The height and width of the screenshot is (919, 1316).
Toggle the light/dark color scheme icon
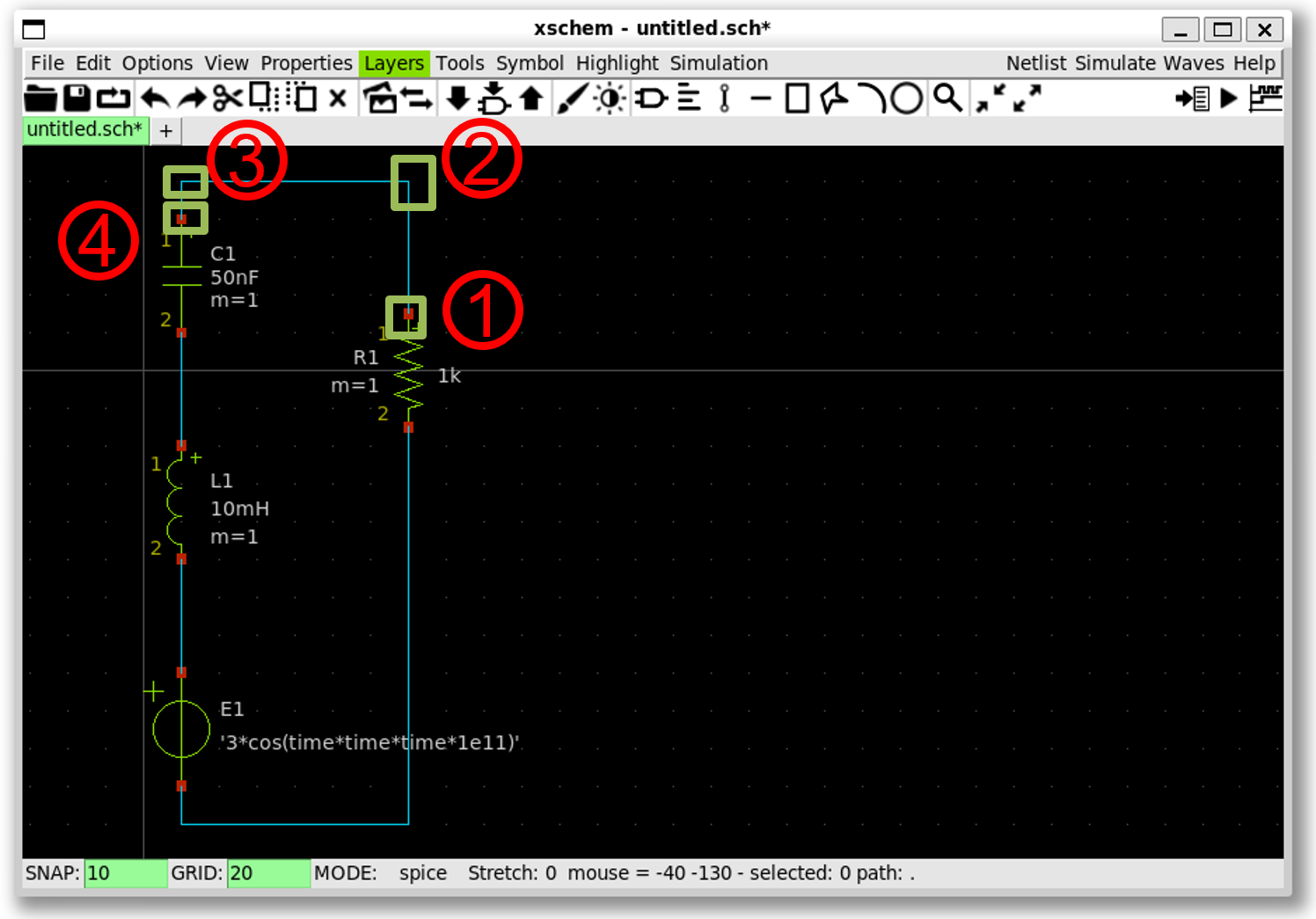[x=610, y=98]
